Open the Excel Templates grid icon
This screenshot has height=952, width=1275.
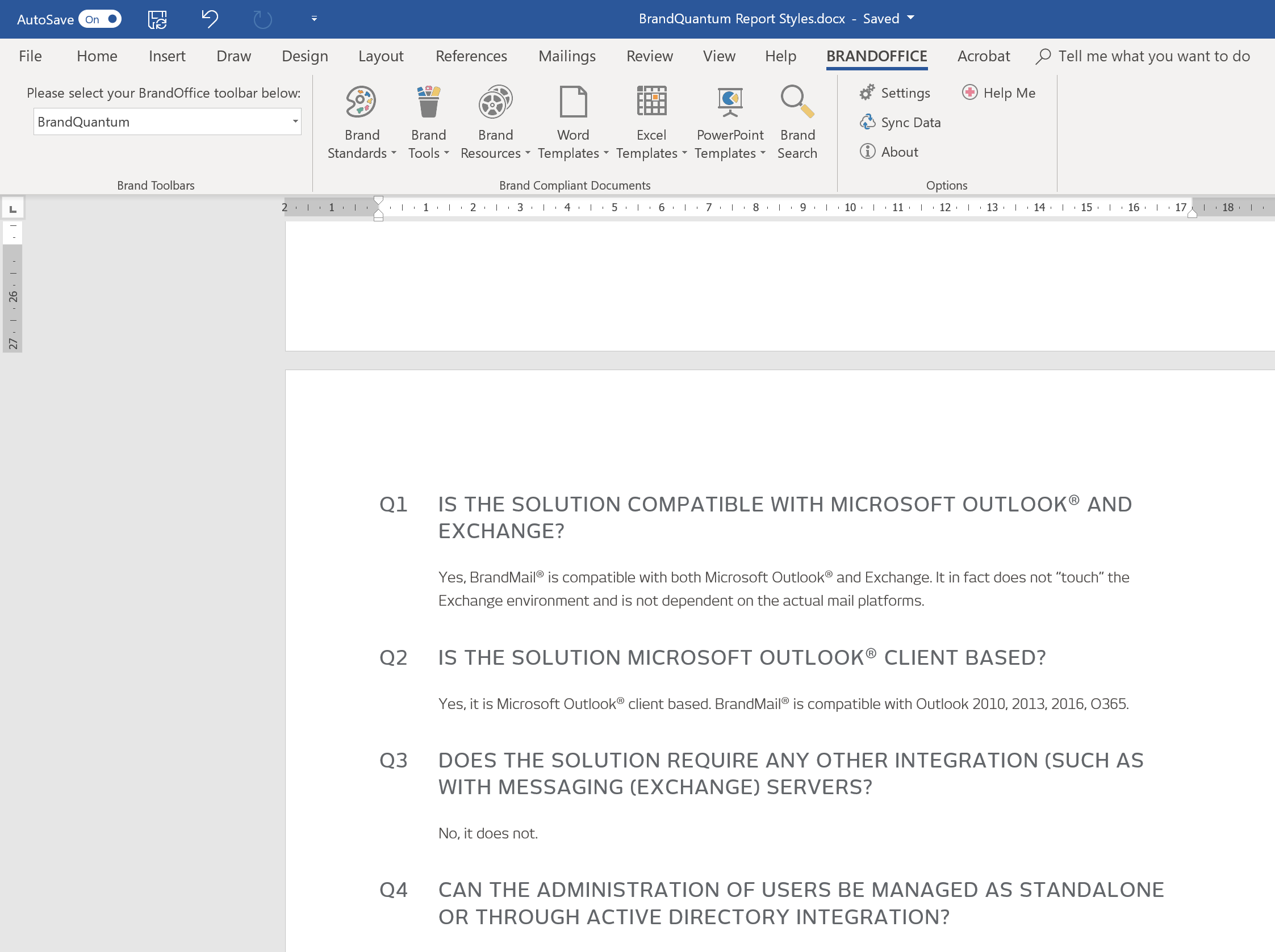pos(651,103)
